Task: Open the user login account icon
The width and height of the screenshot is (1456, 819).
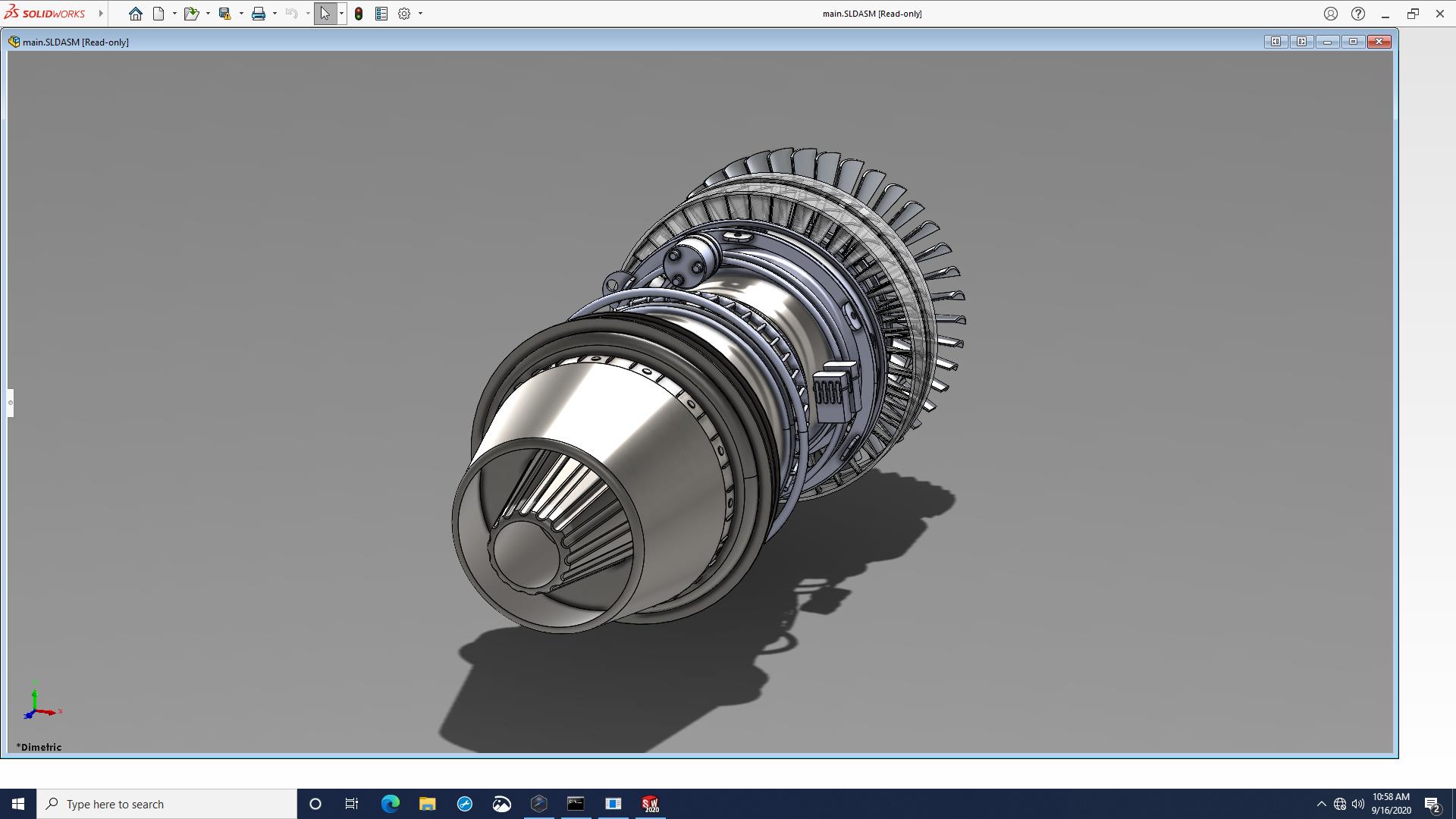Action: tap(1331, 14)
